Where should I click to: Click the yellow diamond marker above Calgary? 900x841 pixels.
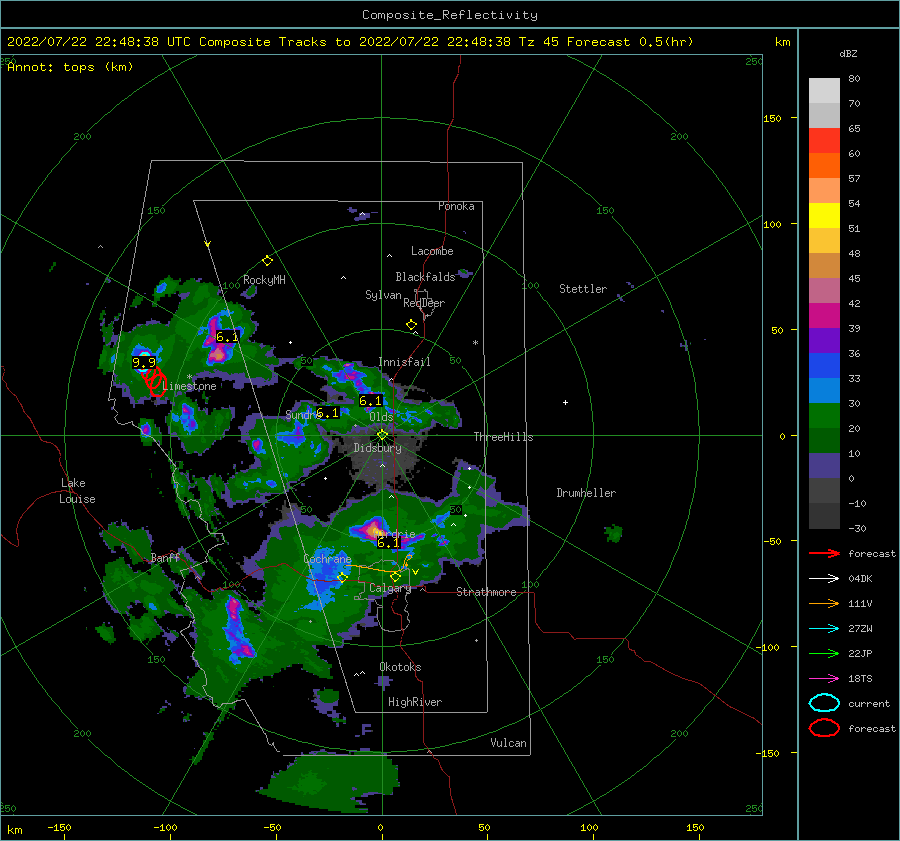click(395, 576)
